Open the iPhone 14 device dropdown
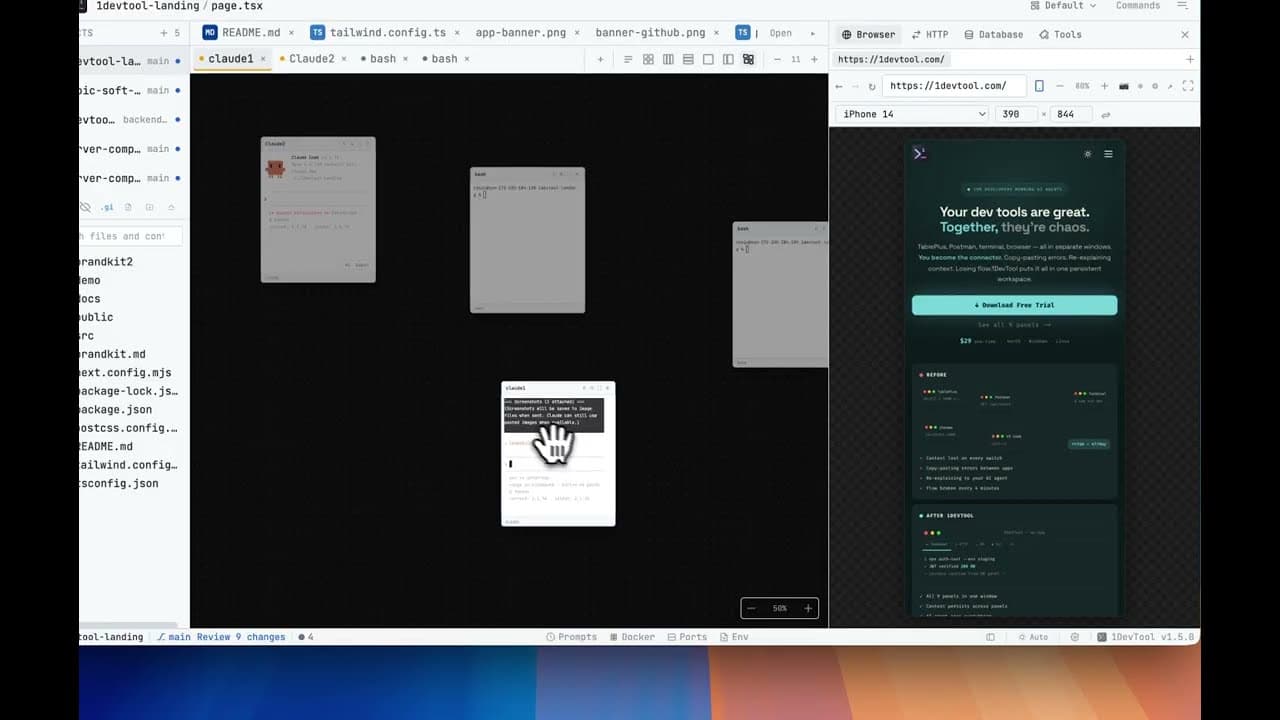 click(910, 113)
